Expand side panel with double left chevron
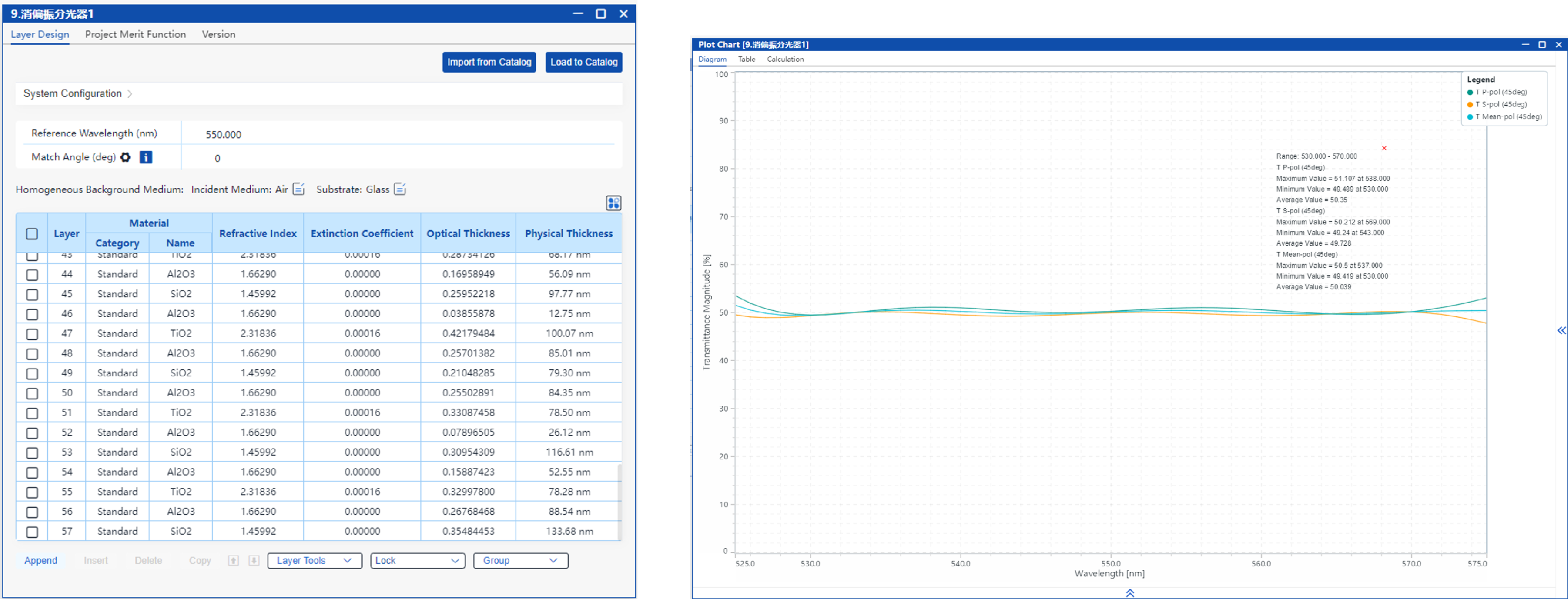1568x599 pixels. [1562, 331]
